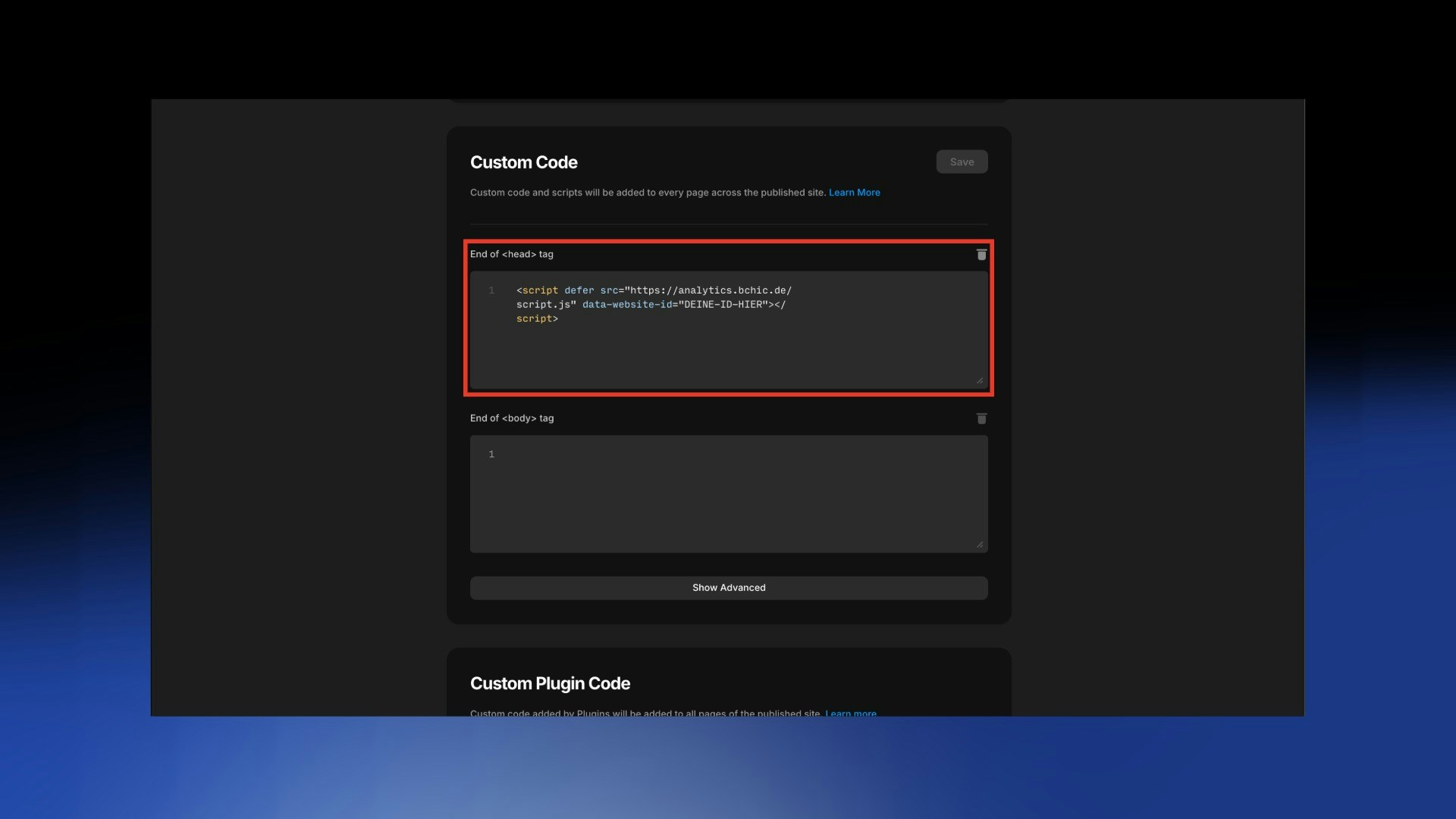Click the DEINE-ID-HIER placeholder value
Screen dimensions: 1456x819
tap(723, 304)
